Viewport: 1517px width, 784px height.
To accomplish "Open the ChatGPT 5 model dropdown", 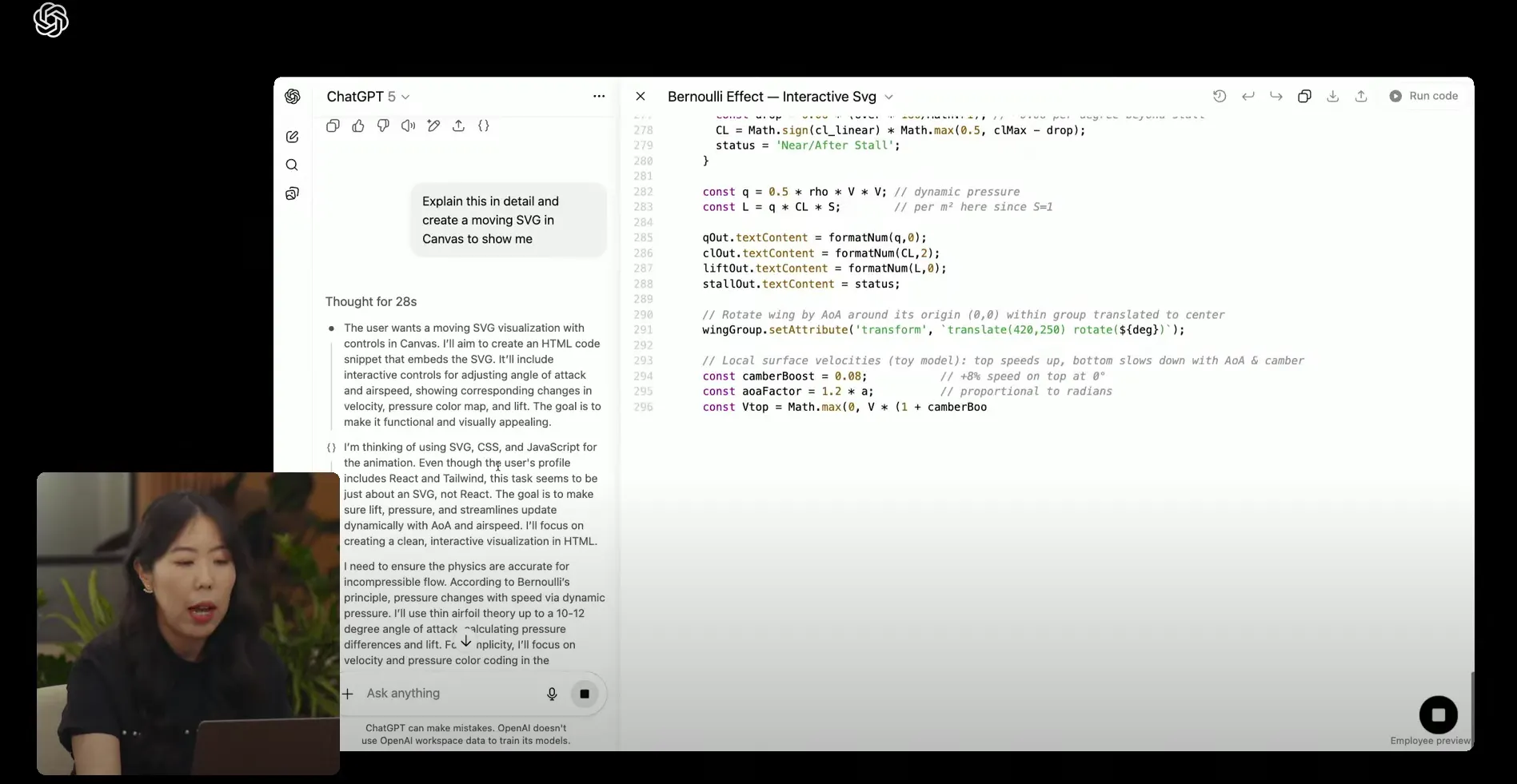I will (x=368, y=97).
